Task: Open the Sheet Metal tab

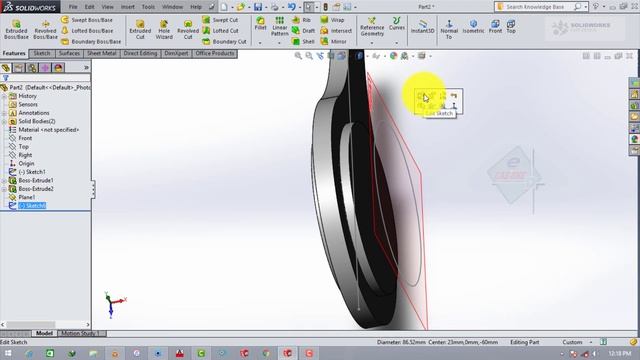Action: (102, 53)
